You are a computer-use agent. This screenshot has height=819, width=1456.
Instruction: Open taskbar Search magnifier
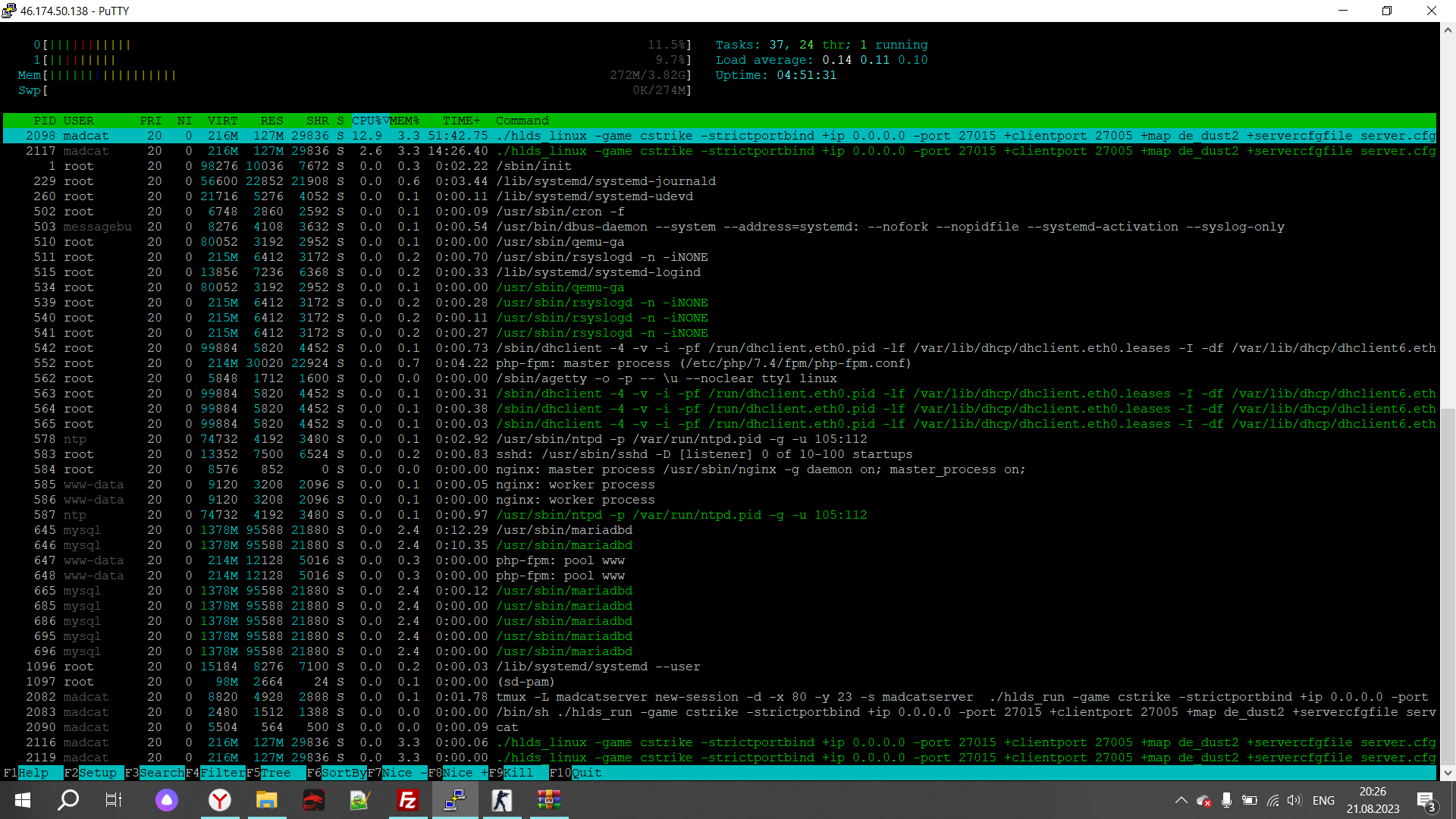pos(68,800)
